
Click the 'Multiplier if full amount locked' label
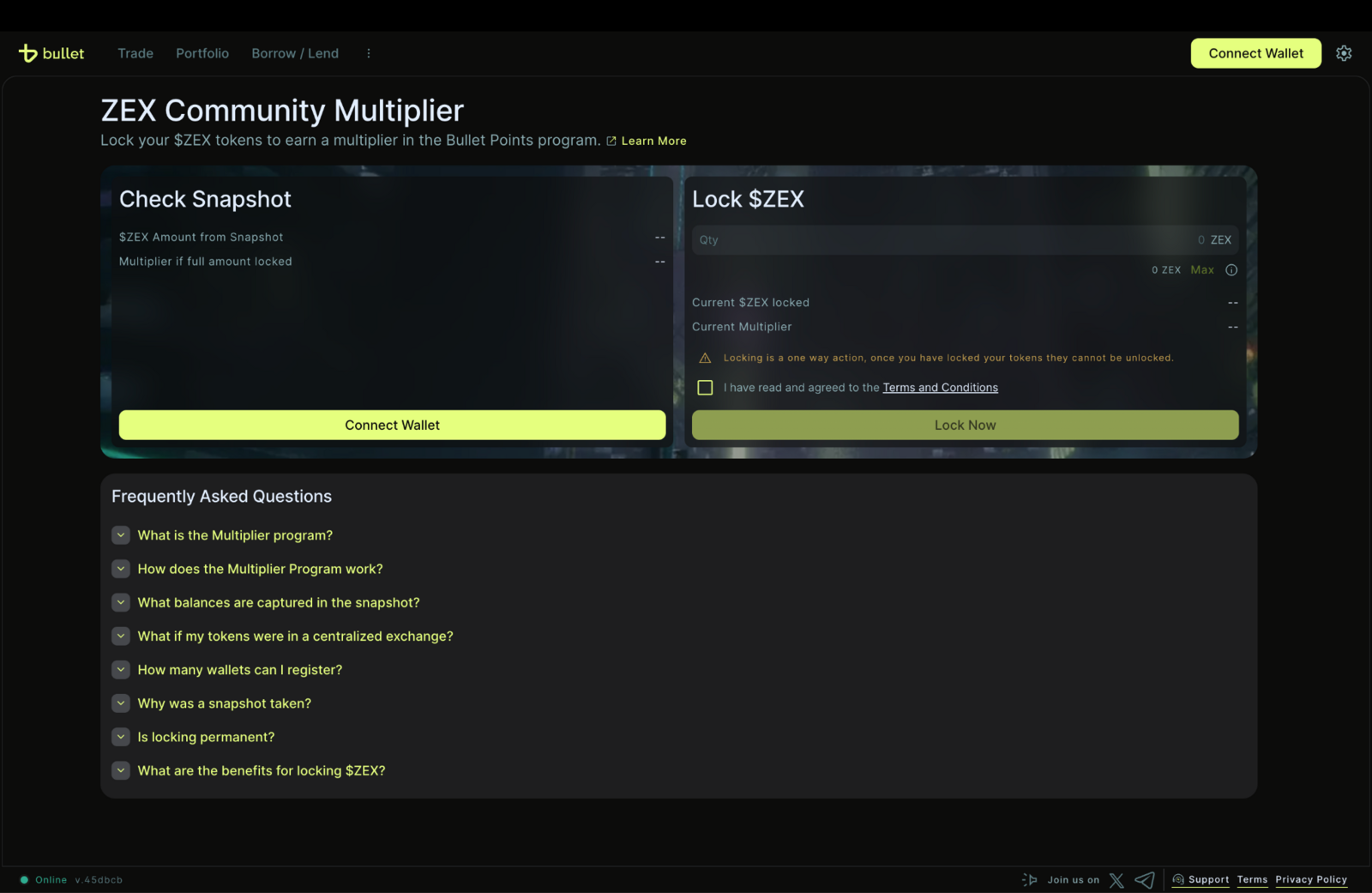pos(206,262)
